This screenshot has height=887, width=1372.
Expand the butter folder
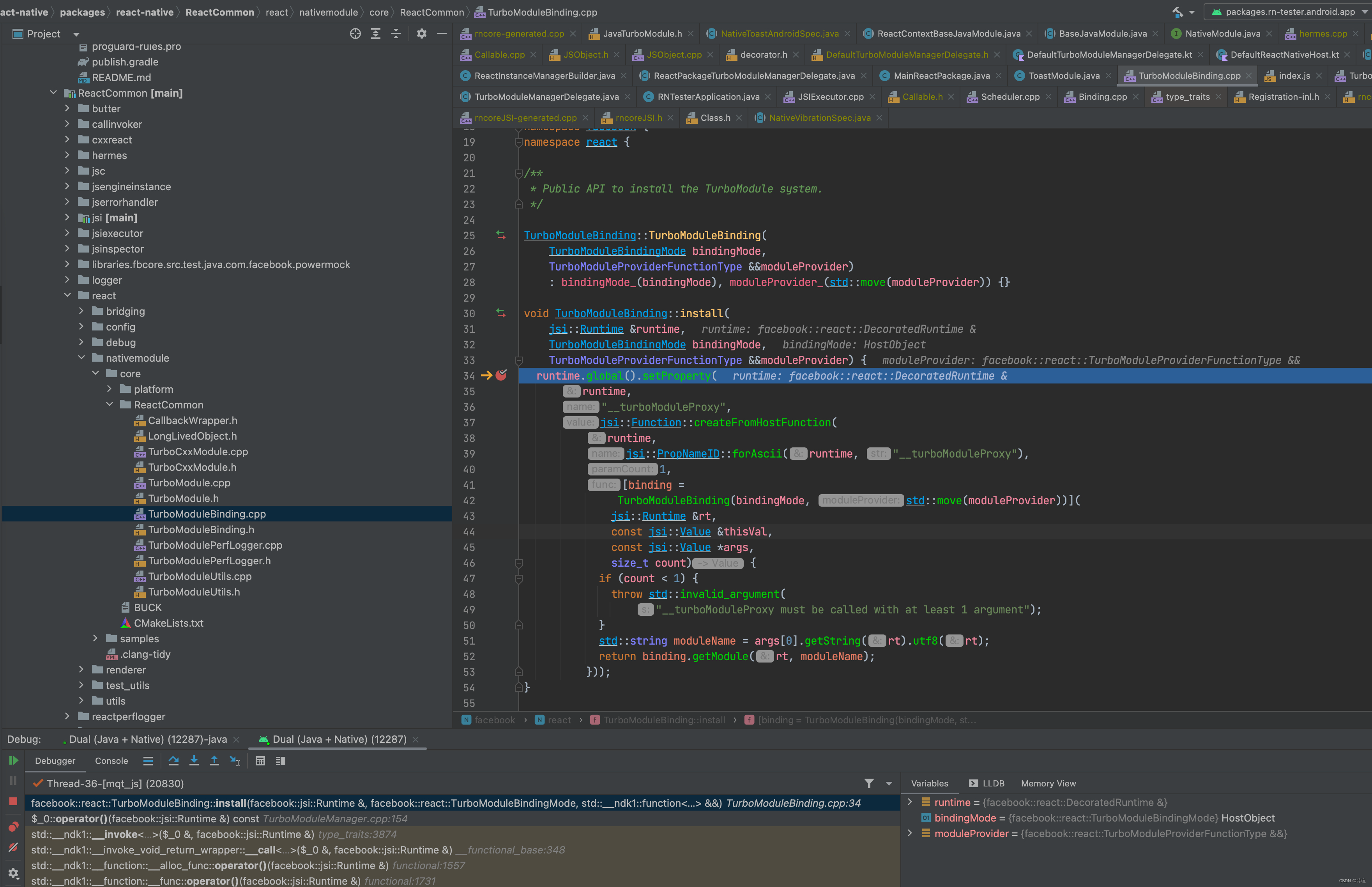[67, 108]
